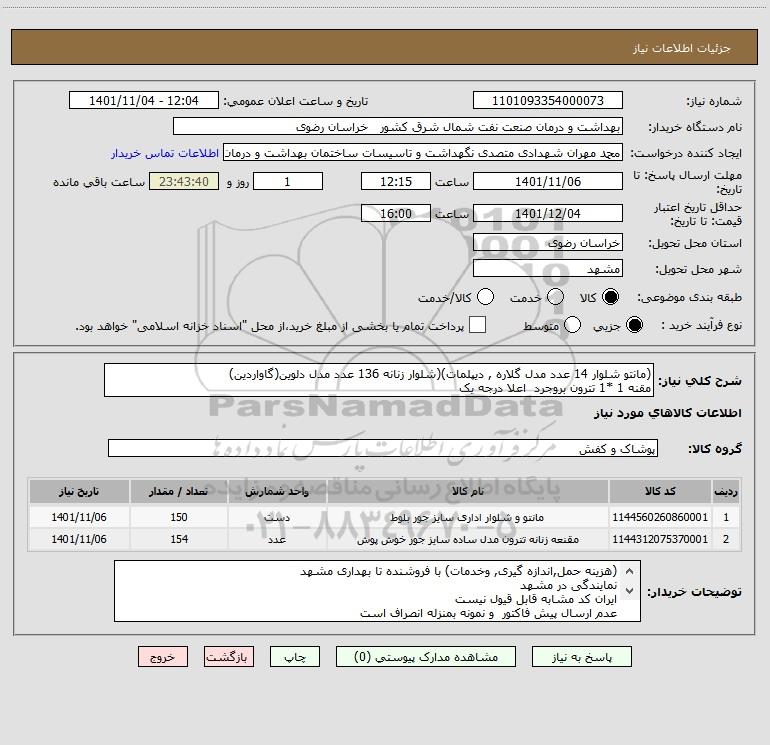This screenshot has width=770, height=745.
Task: Click item name مانتو و شلوار اداری
Action: [467, 518]
